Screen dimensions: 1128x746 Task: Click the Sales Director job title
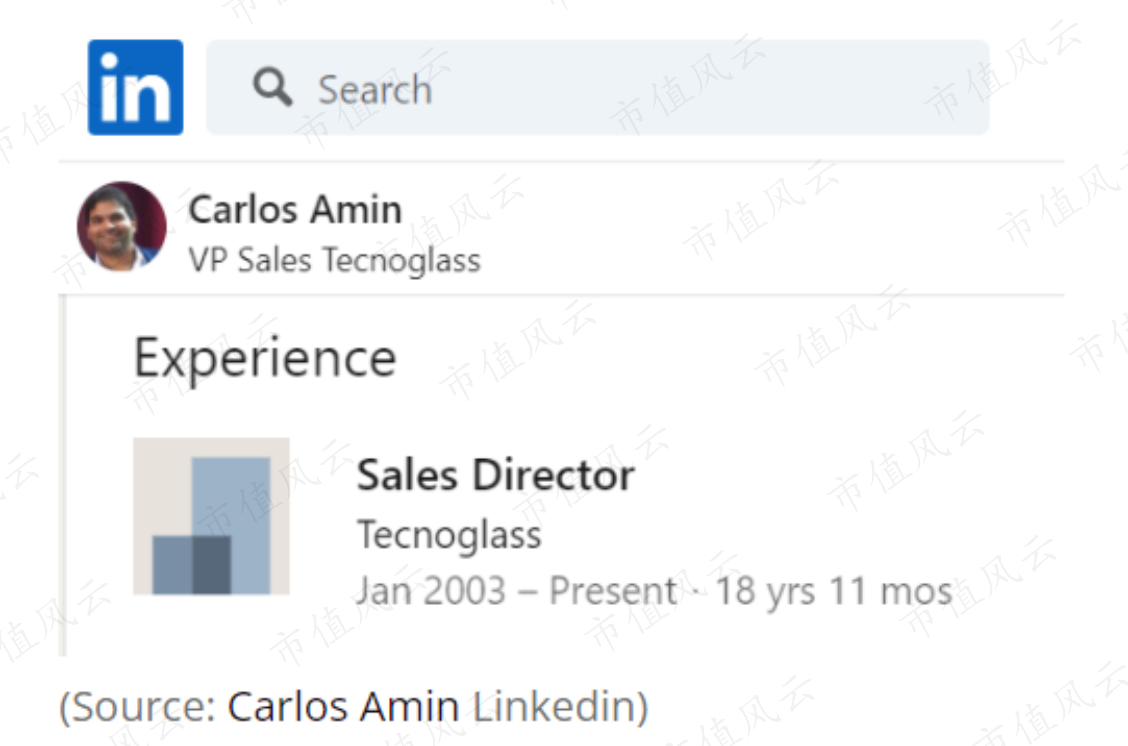pos(496,476)
